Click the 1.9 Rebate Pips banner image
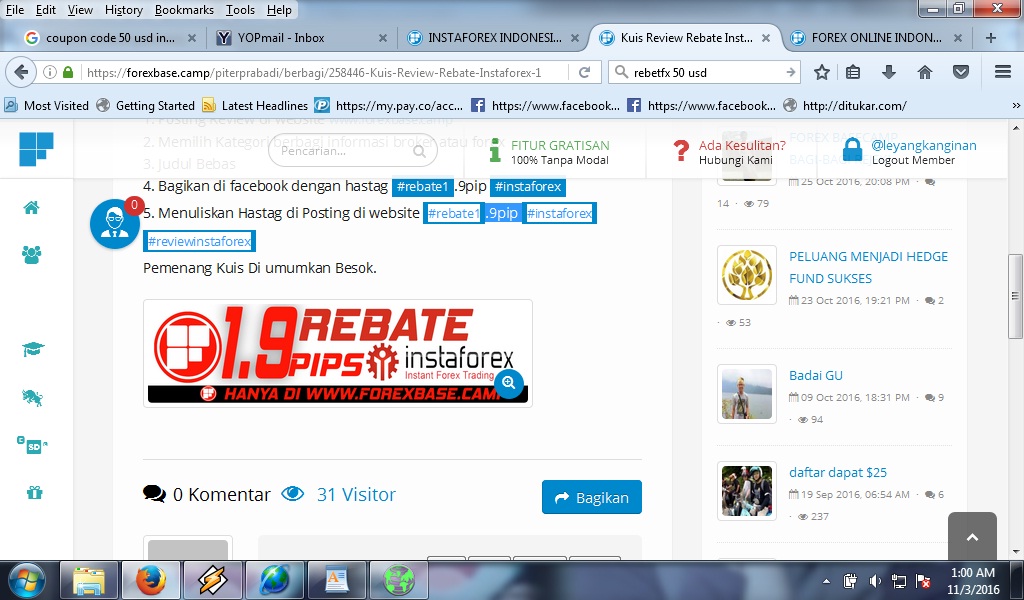This screenshot has height=600, width=1024. pyautogui.click(x=338, y=353)
